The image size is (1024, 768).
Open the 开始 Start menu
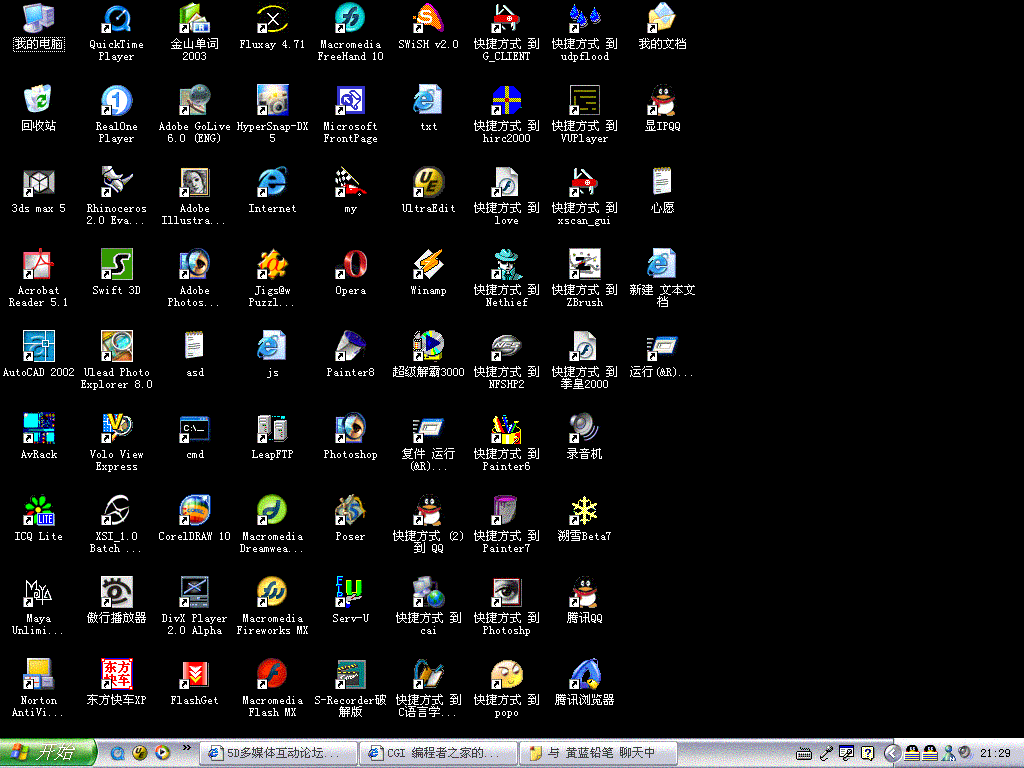(x=48, y=753)
